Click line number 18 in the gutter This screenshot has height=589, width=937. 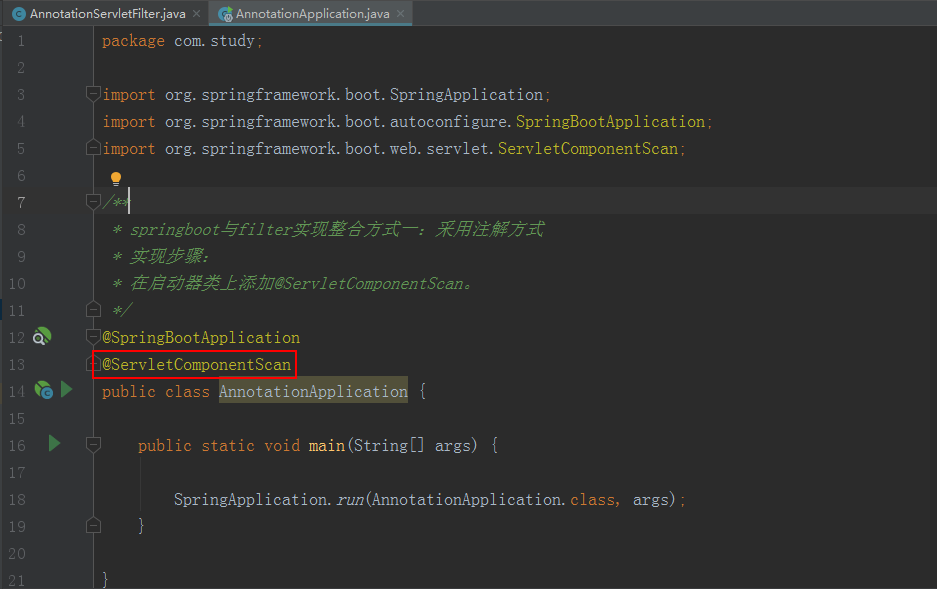(17, 499)
